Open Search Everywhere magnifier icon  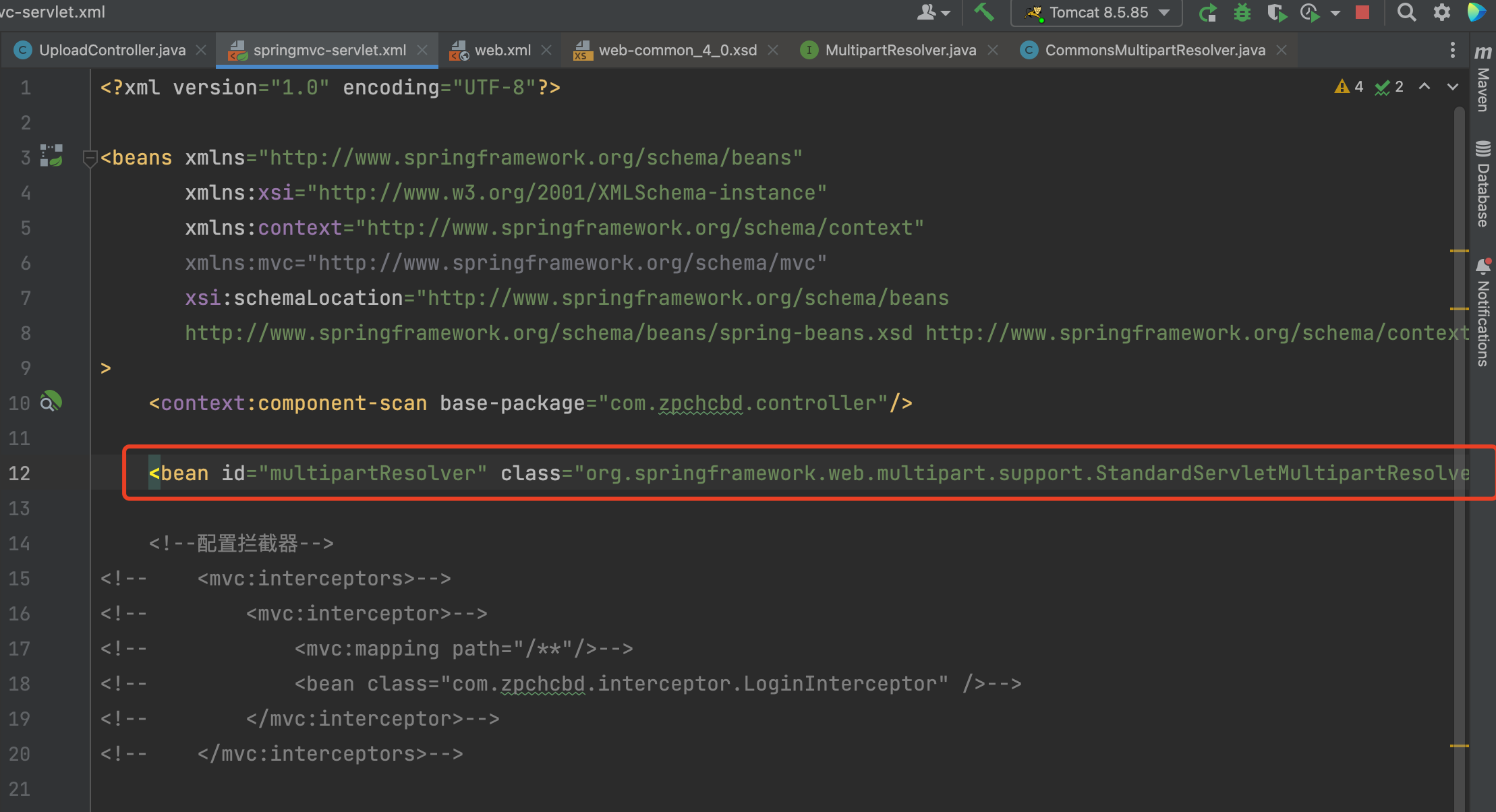[x=1406, y=12]
